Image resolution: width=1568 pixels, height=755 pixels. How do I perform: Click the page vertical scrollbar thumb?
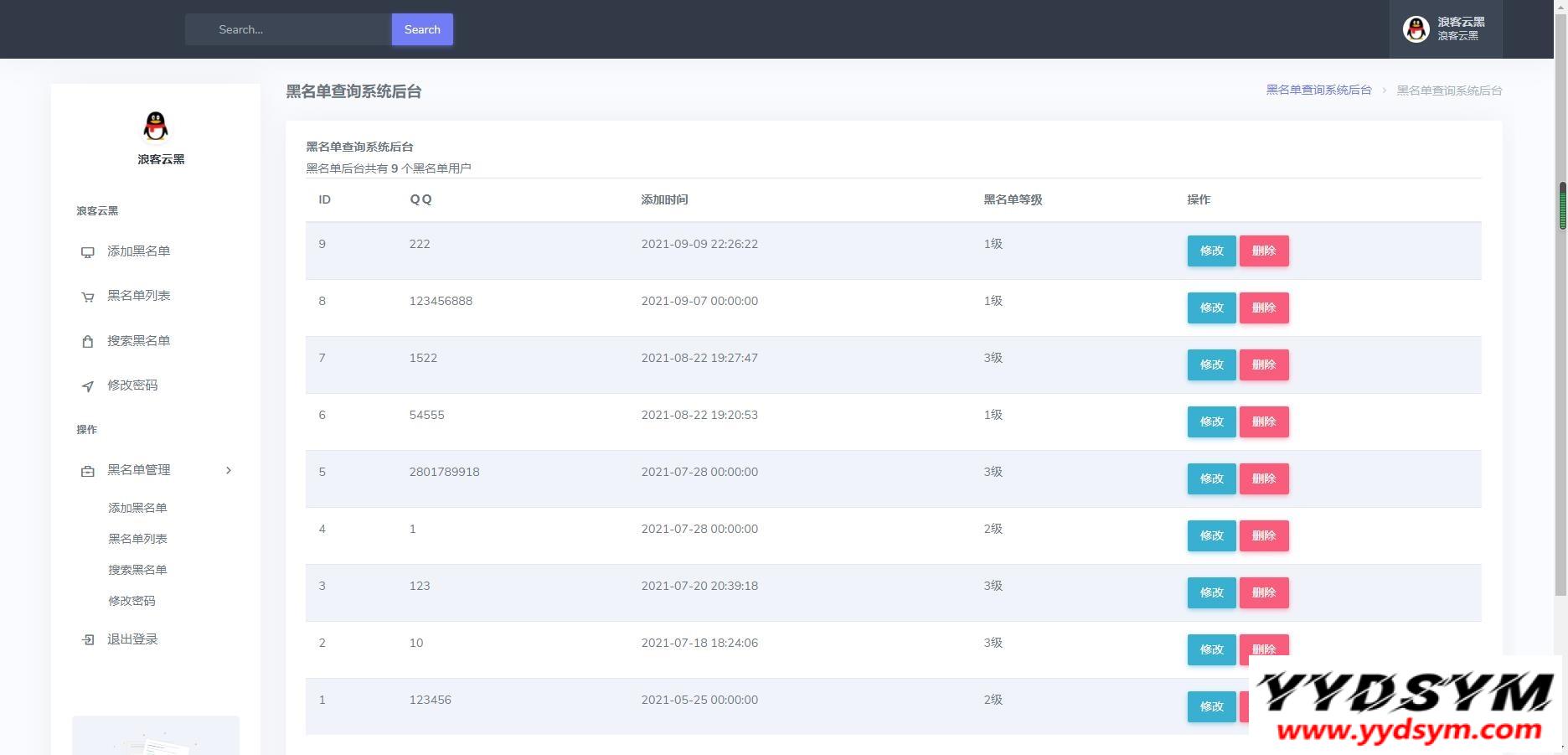point(1561,205)
